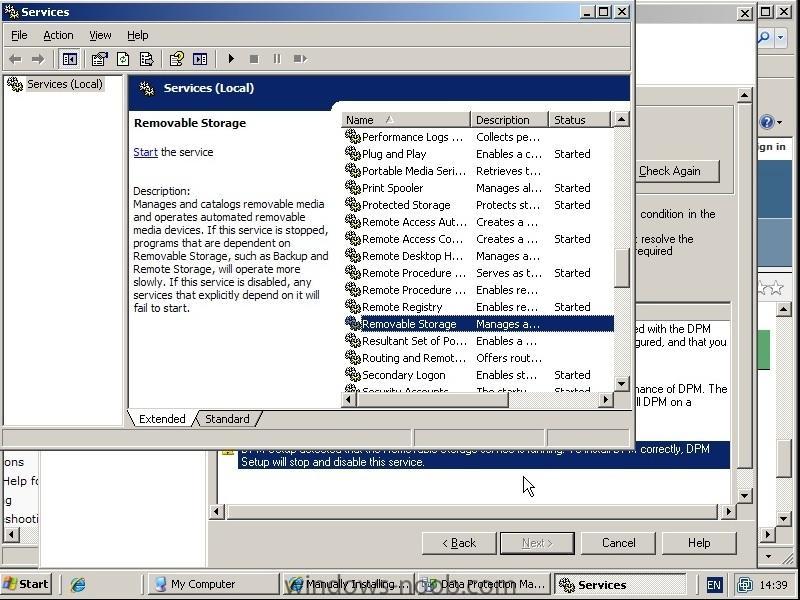Click the Plug and Play gear icon
This screenshot has width=800, height=600.
pos(353,153)
